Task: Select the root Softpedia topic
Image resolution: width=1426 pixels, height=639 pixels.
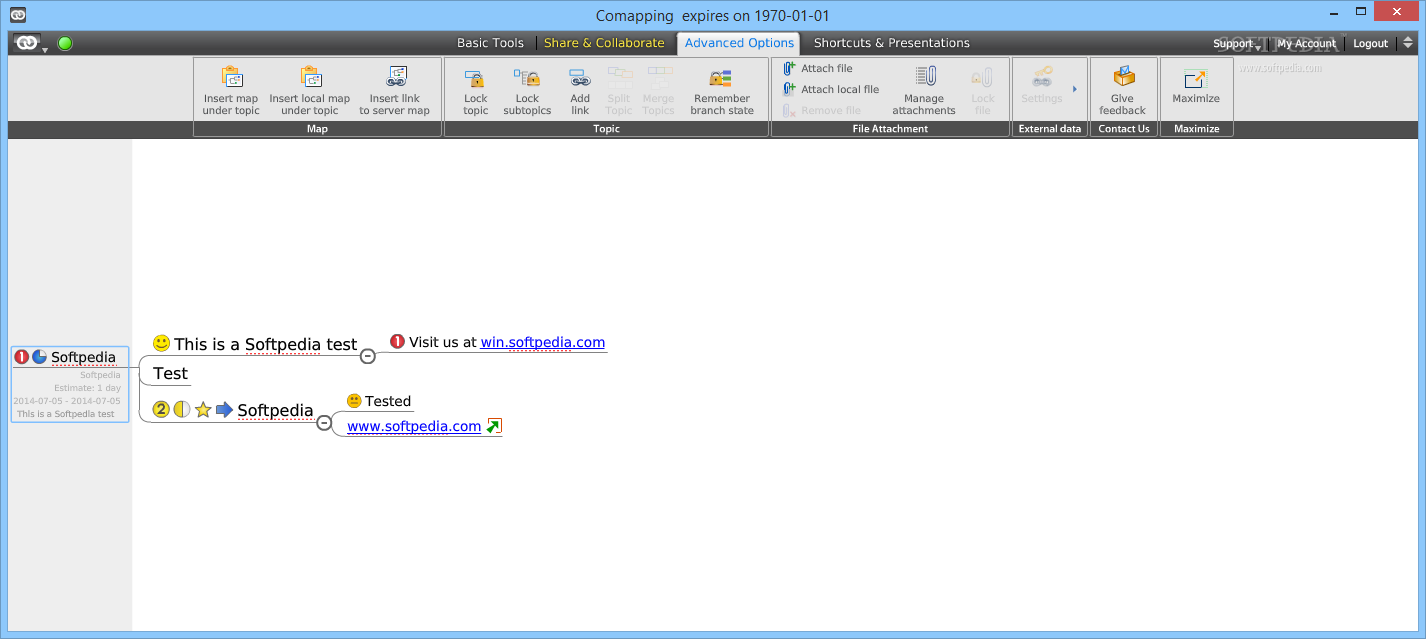Action: click(83, 357)
